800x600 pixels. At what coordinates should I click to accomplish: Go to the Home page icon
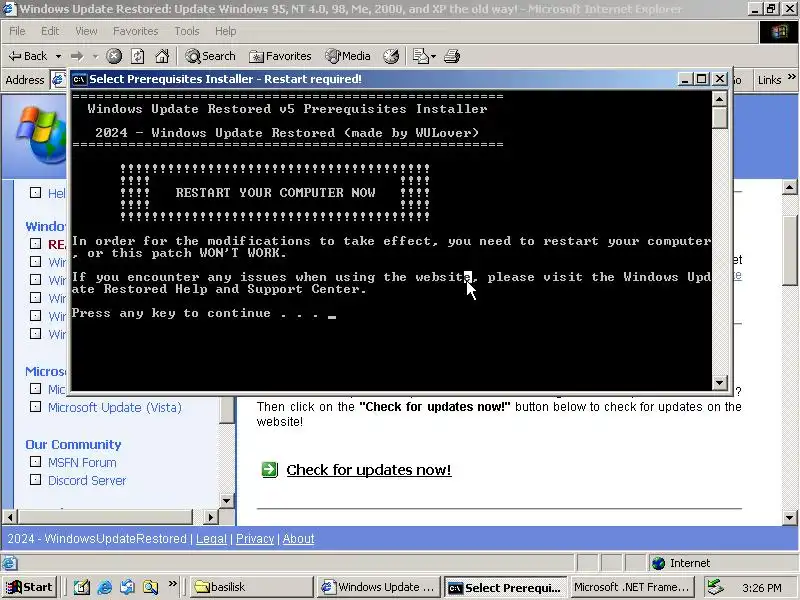(162, 56)
